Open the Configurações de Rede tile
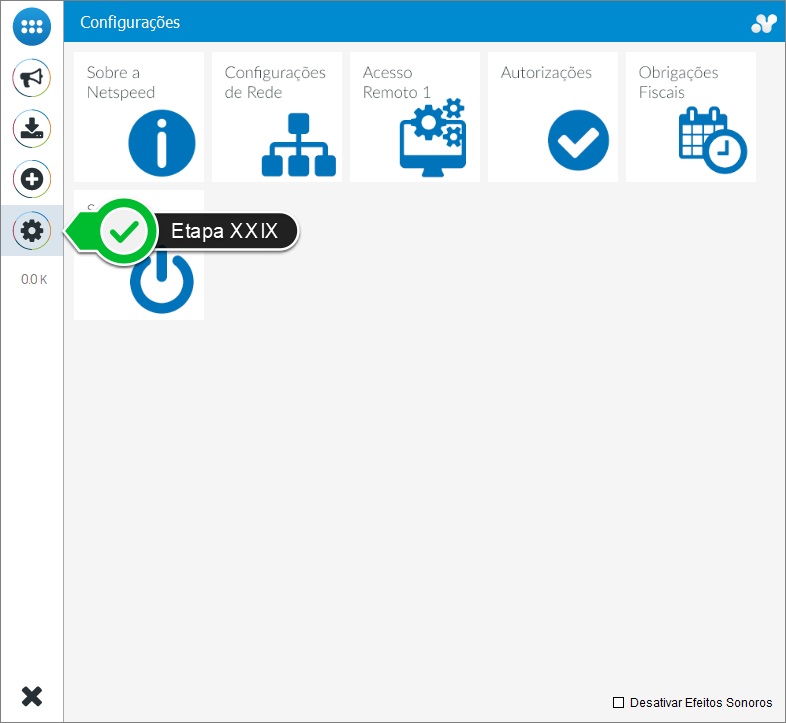Image resolution: width=786 pixels, height=723 pixels. click(277, 117)
